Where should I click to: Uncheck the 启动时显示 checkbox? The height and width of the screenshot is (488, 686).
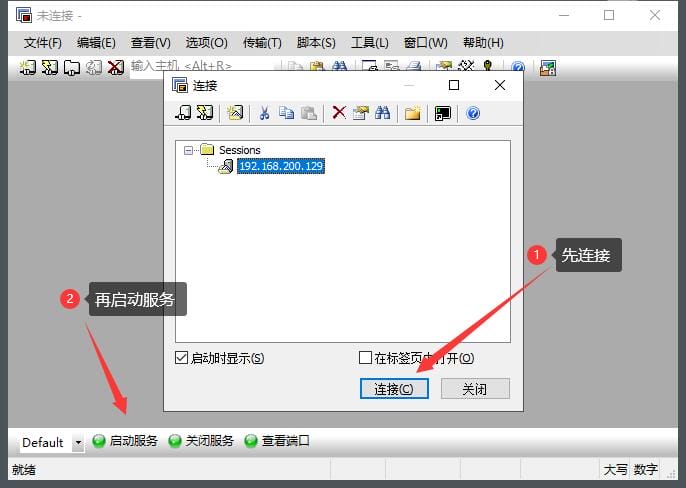[181, 358]
